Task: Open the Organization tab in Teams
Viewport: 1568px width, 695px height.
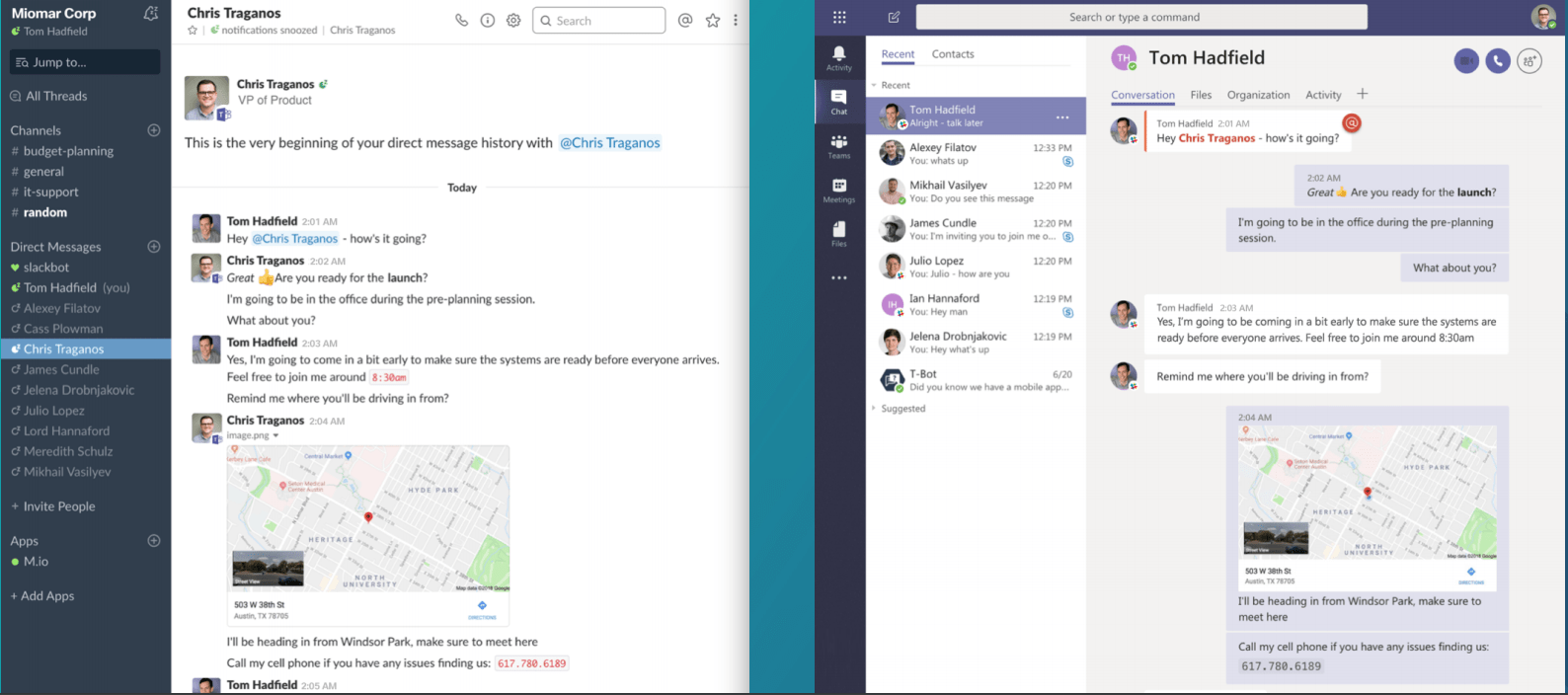Action: tap(1258, 95)
